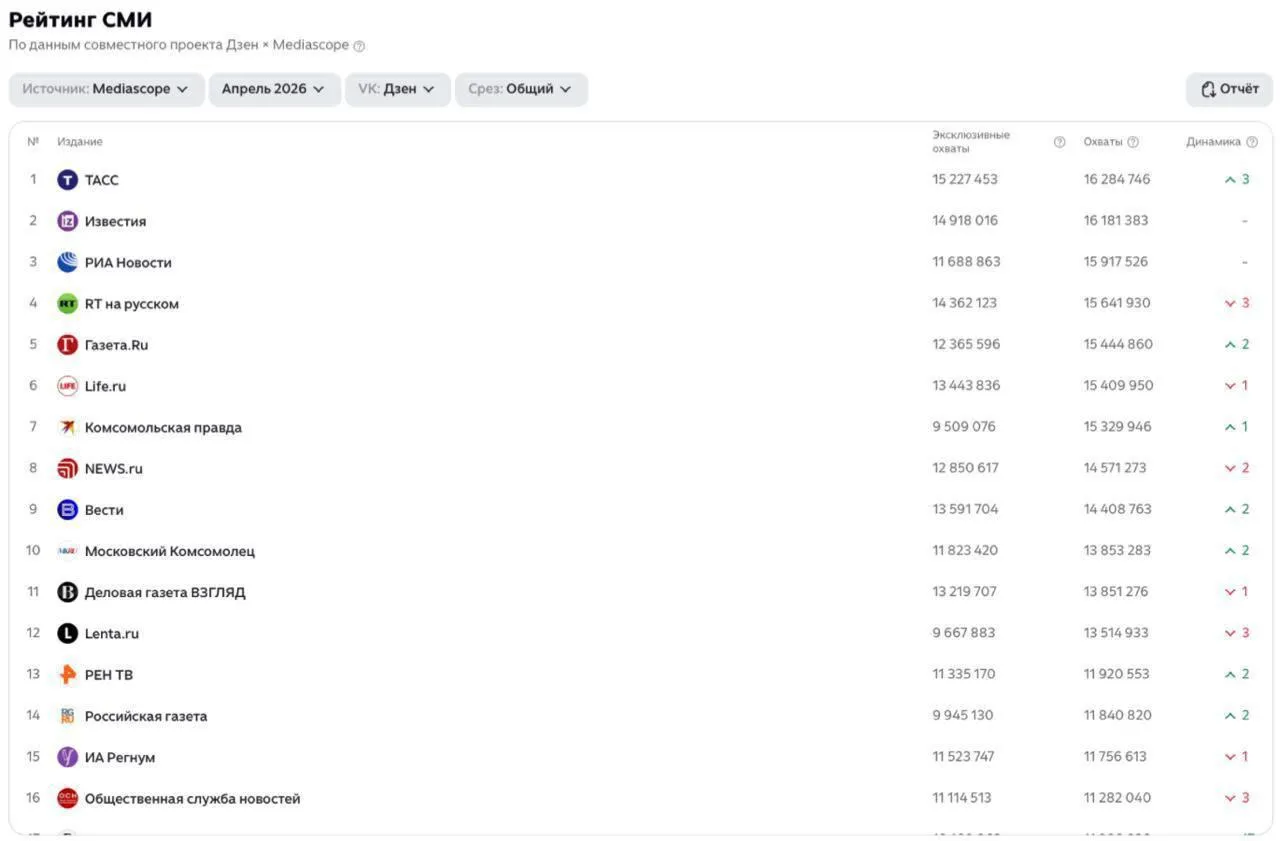Viewport: 1280px width, 841px height.
Task: Open the РИА Новости publication link
Action: pos(128,263)
